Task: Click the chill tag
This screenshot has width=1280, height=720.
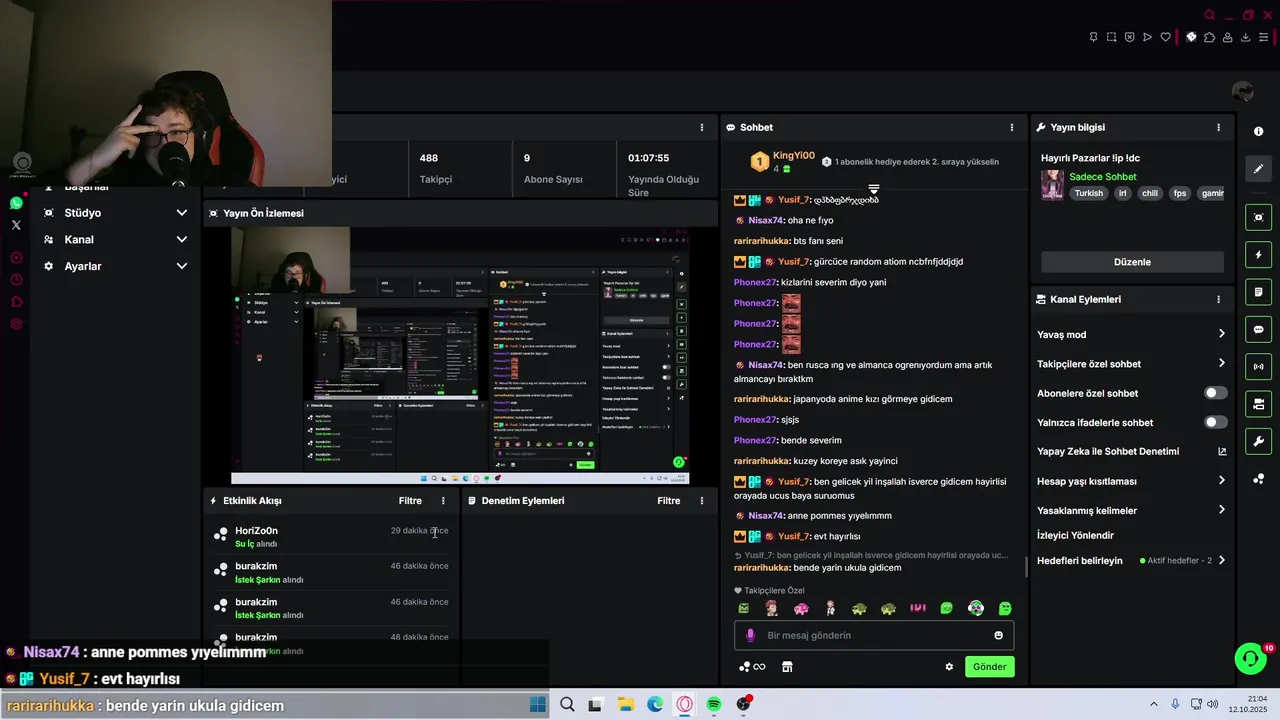Action: click(1150, 194)
